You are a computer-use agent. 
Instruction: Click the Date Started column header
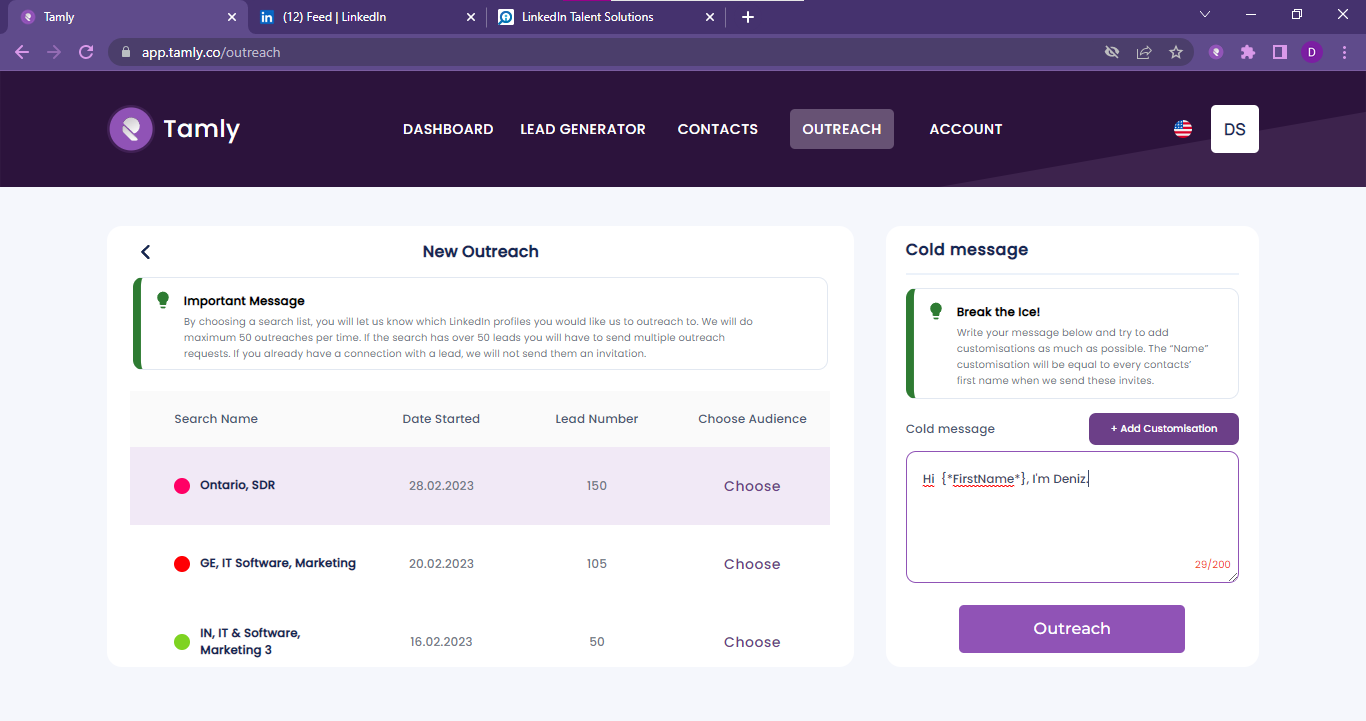coord(441,419)
